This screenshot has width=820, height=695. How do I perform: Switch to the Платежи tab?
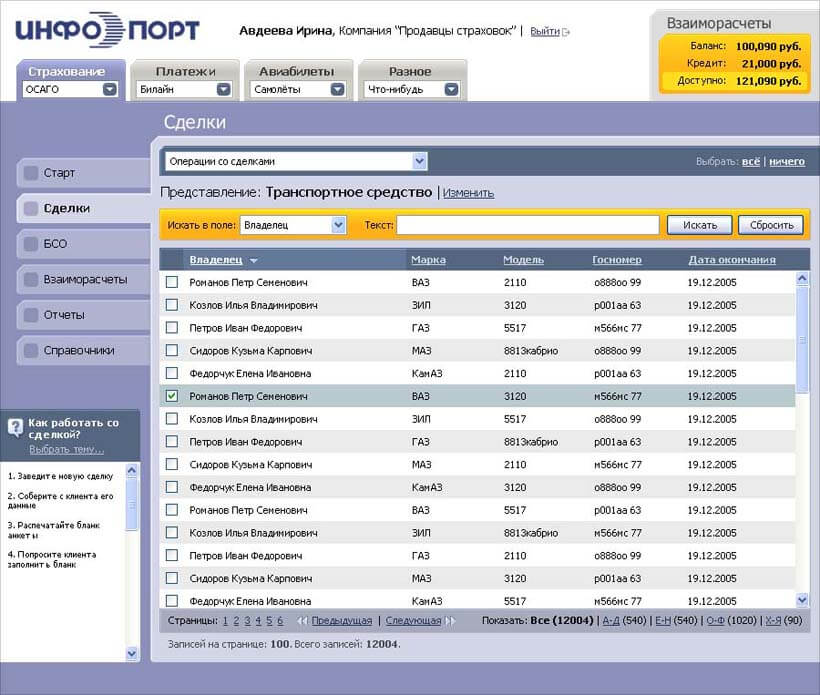pyautogui.click(x=186, y=71)
